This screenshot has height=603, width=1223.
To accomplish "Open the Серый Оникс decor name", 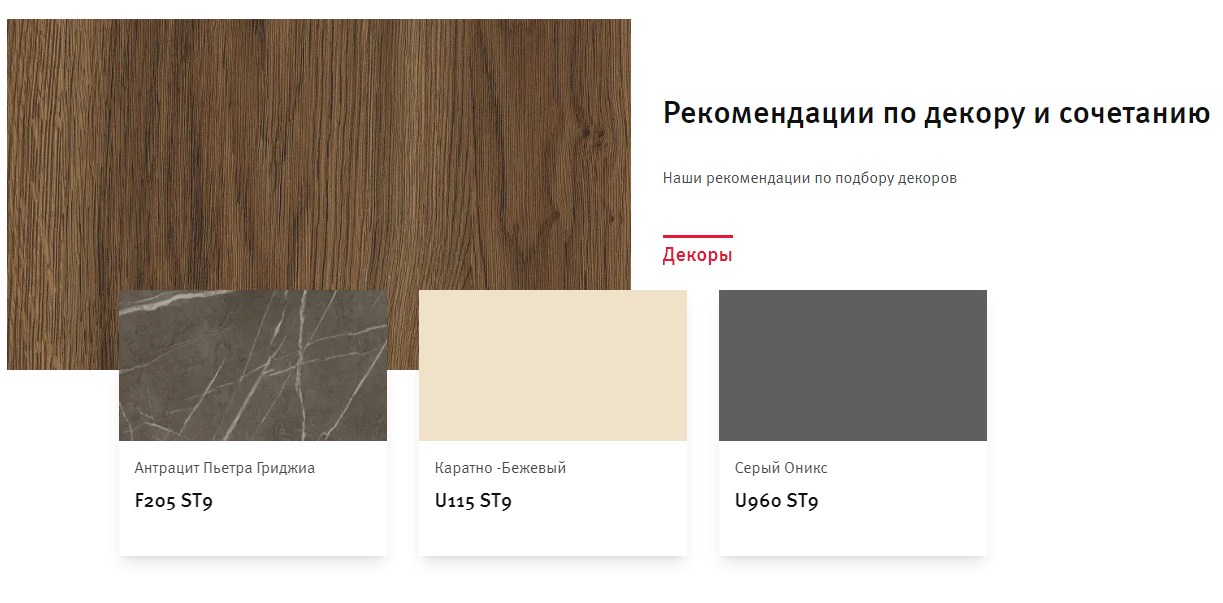I will click(x=781, y=468).
